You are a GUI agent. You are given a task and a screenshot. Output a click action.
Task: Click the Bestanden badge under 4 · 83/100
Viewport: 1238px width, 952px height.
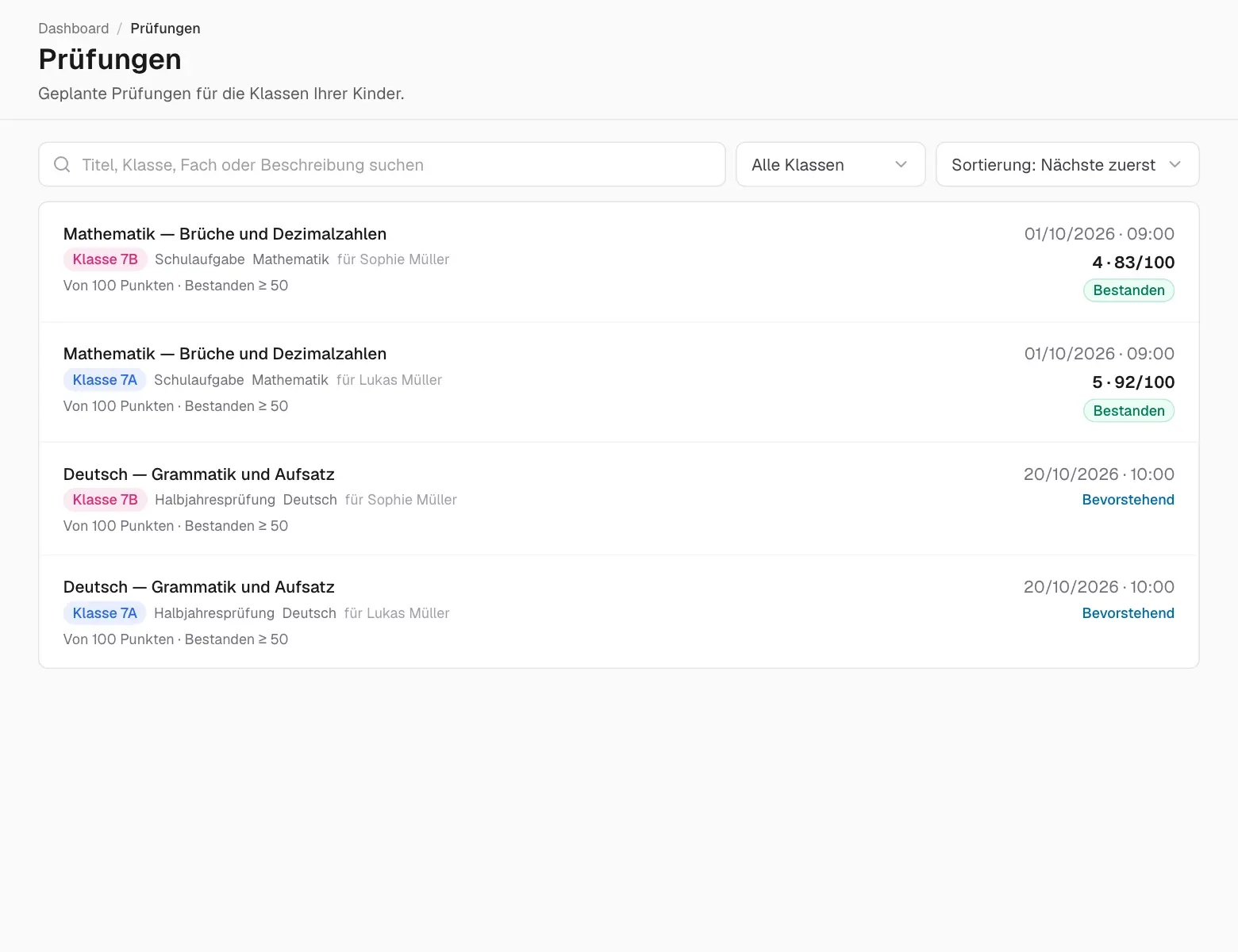pyautogui.click(x=1128, y=290)
